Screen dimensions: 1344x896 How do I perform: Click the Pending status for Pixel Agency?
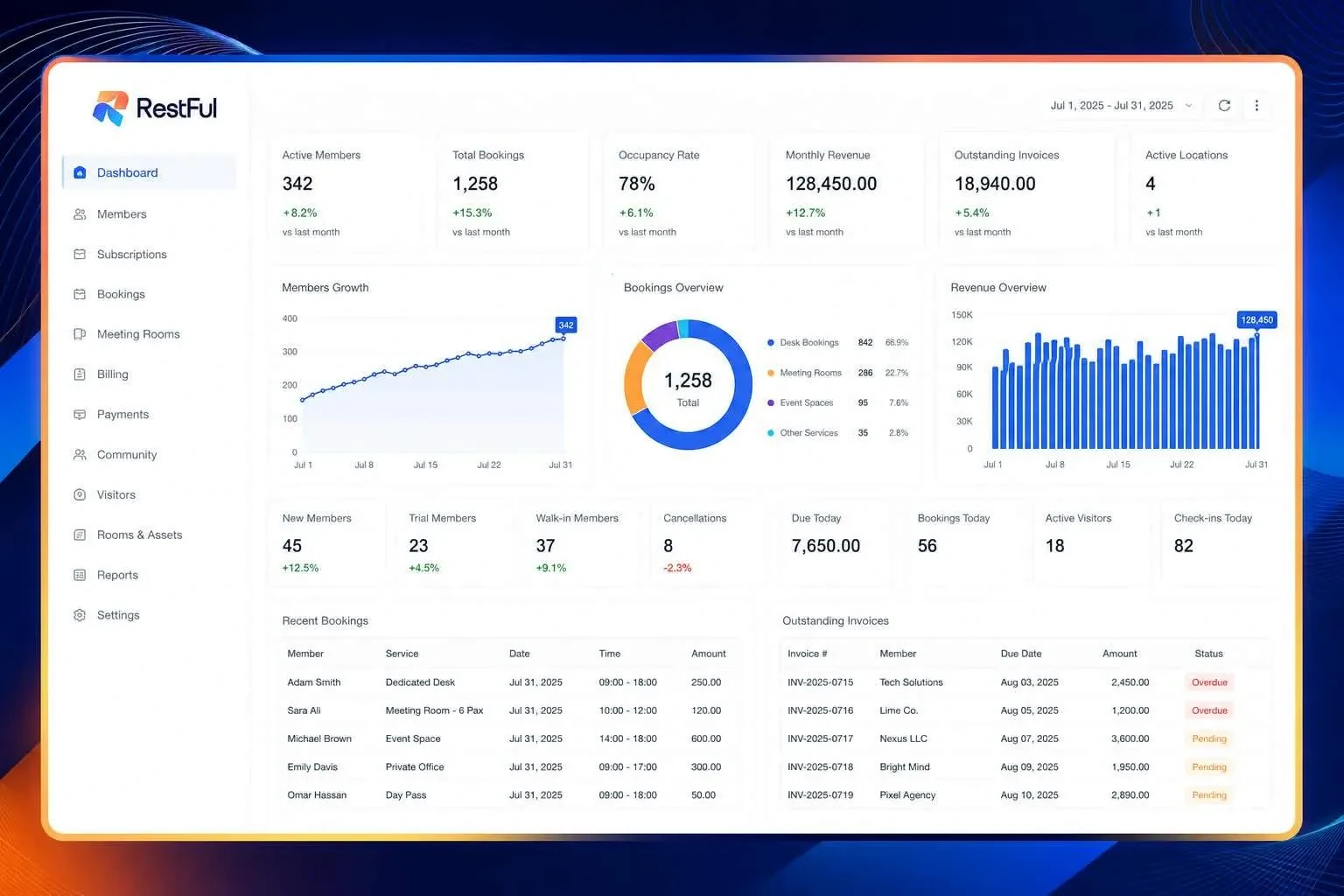coord(1209,795)
